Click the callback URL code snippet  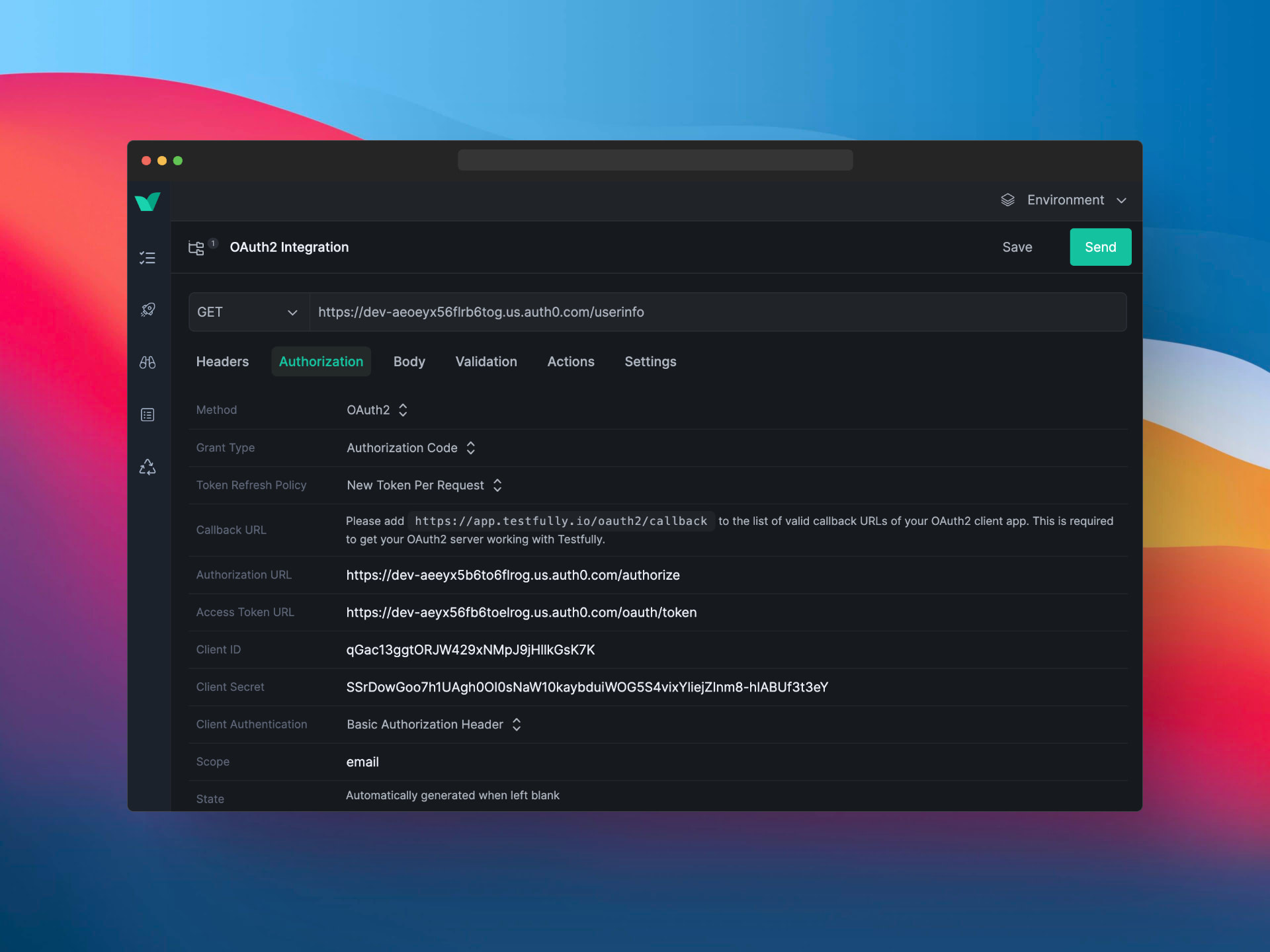click(561, 521)
